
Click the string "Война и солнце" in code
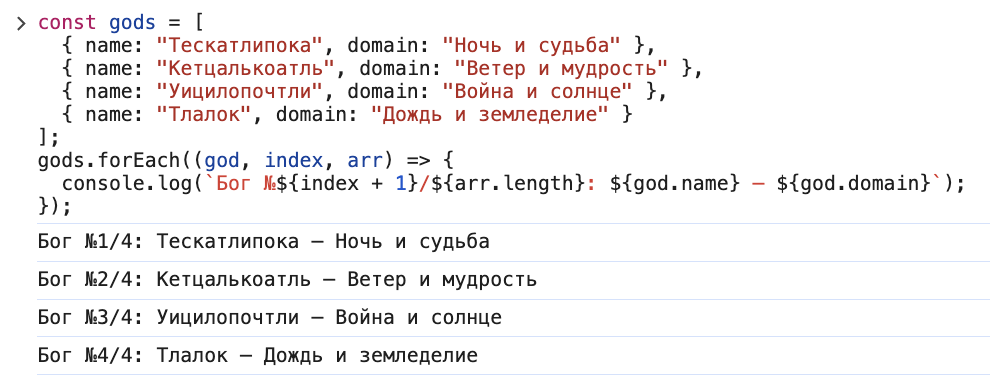(537, 92)
